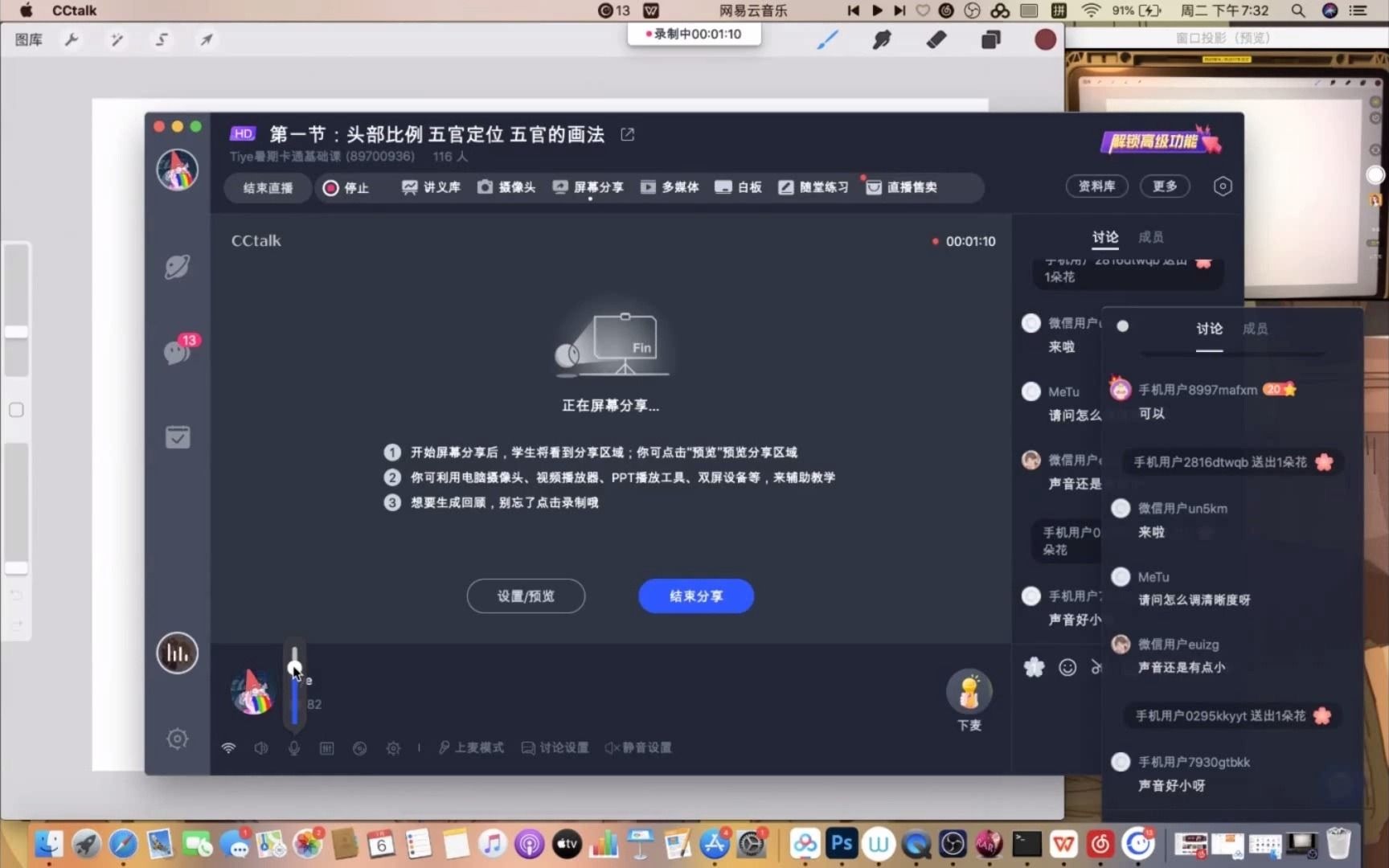
Task: Open the planet discover icon in CCtalk sidebar
Action: pos(177,267)
